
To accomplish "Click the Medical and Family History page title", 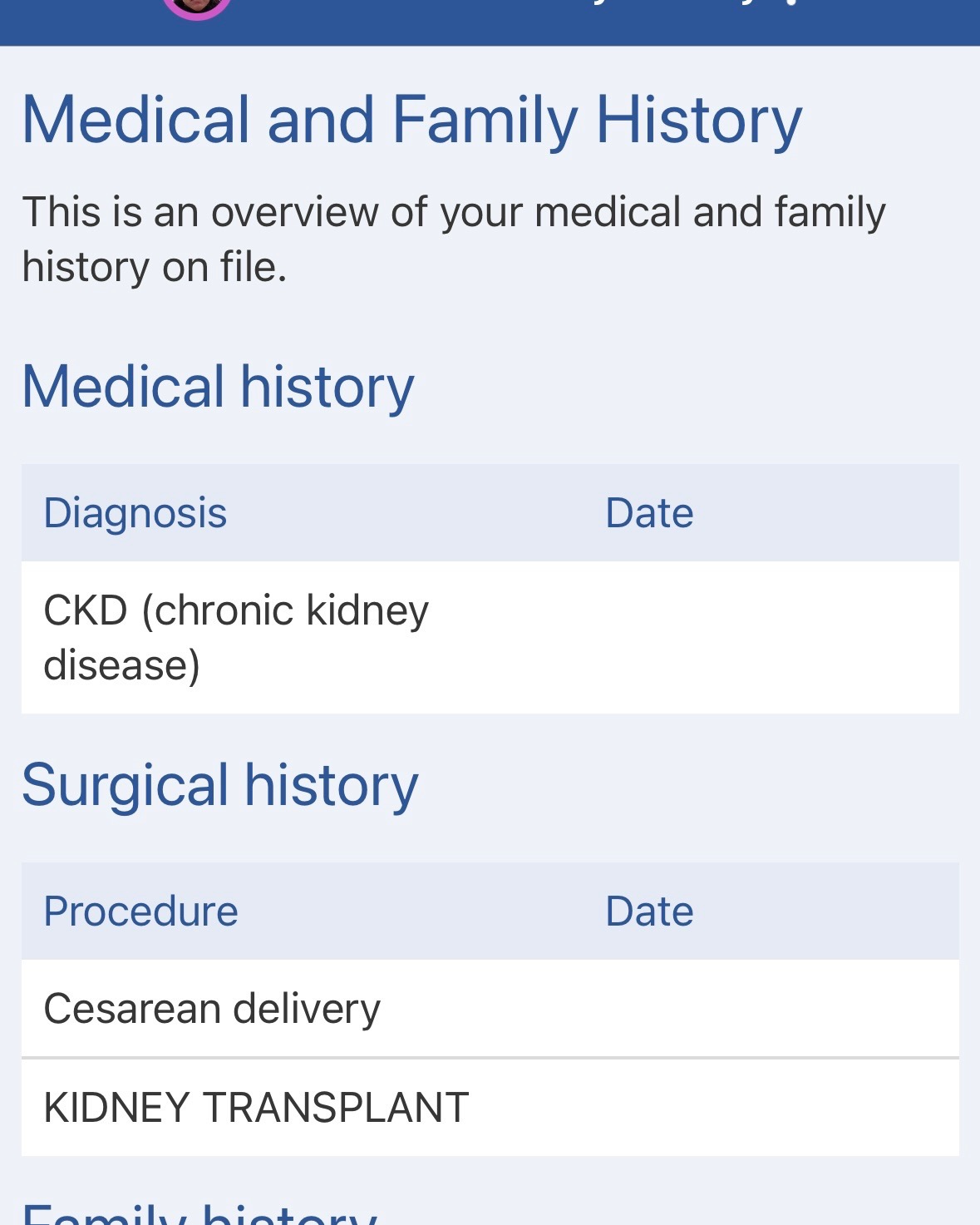I will pyautogui.click(x=411, y=121).
